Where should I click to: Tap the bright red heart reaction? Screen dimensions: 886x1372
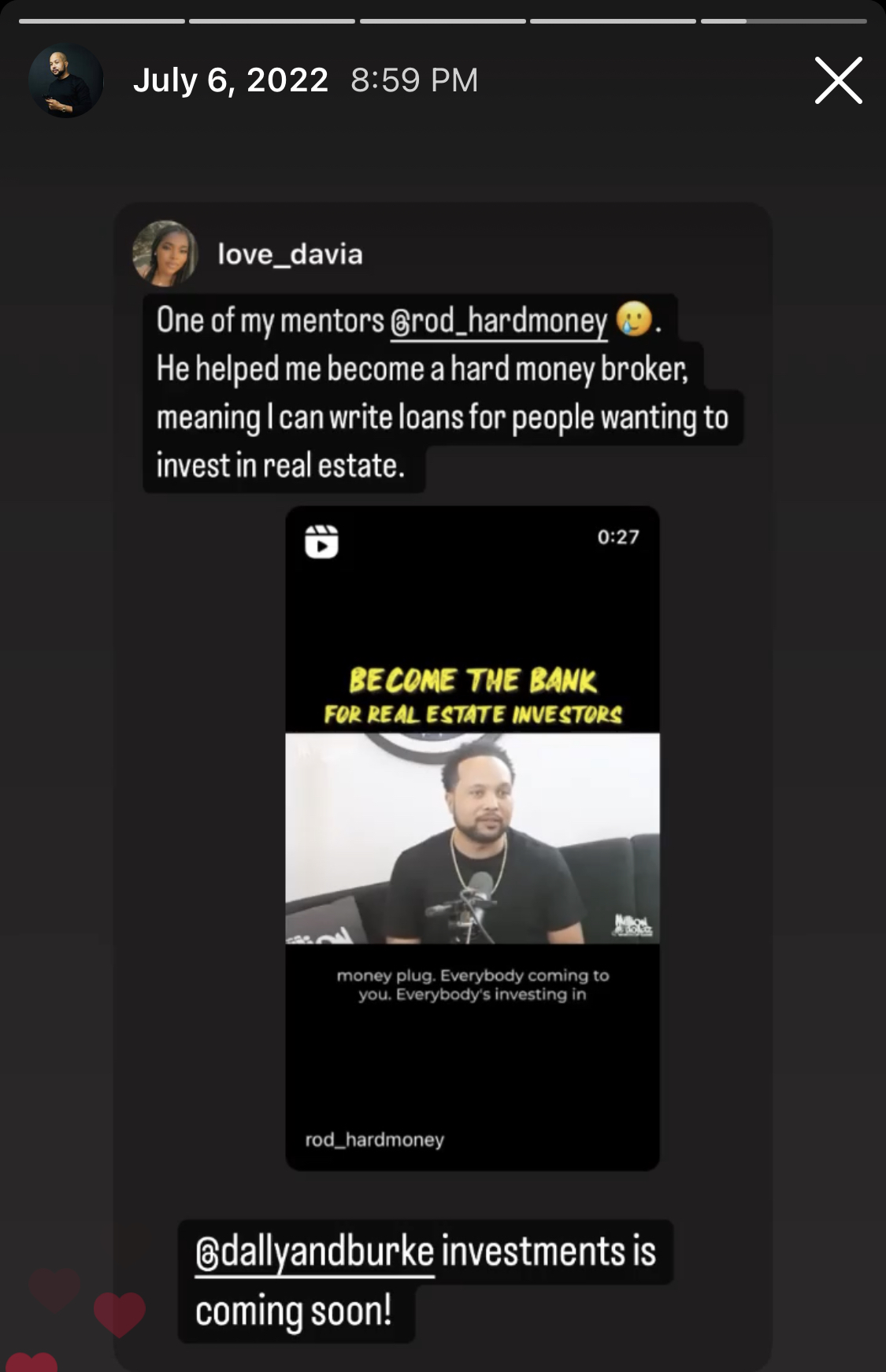point(120,1315)
